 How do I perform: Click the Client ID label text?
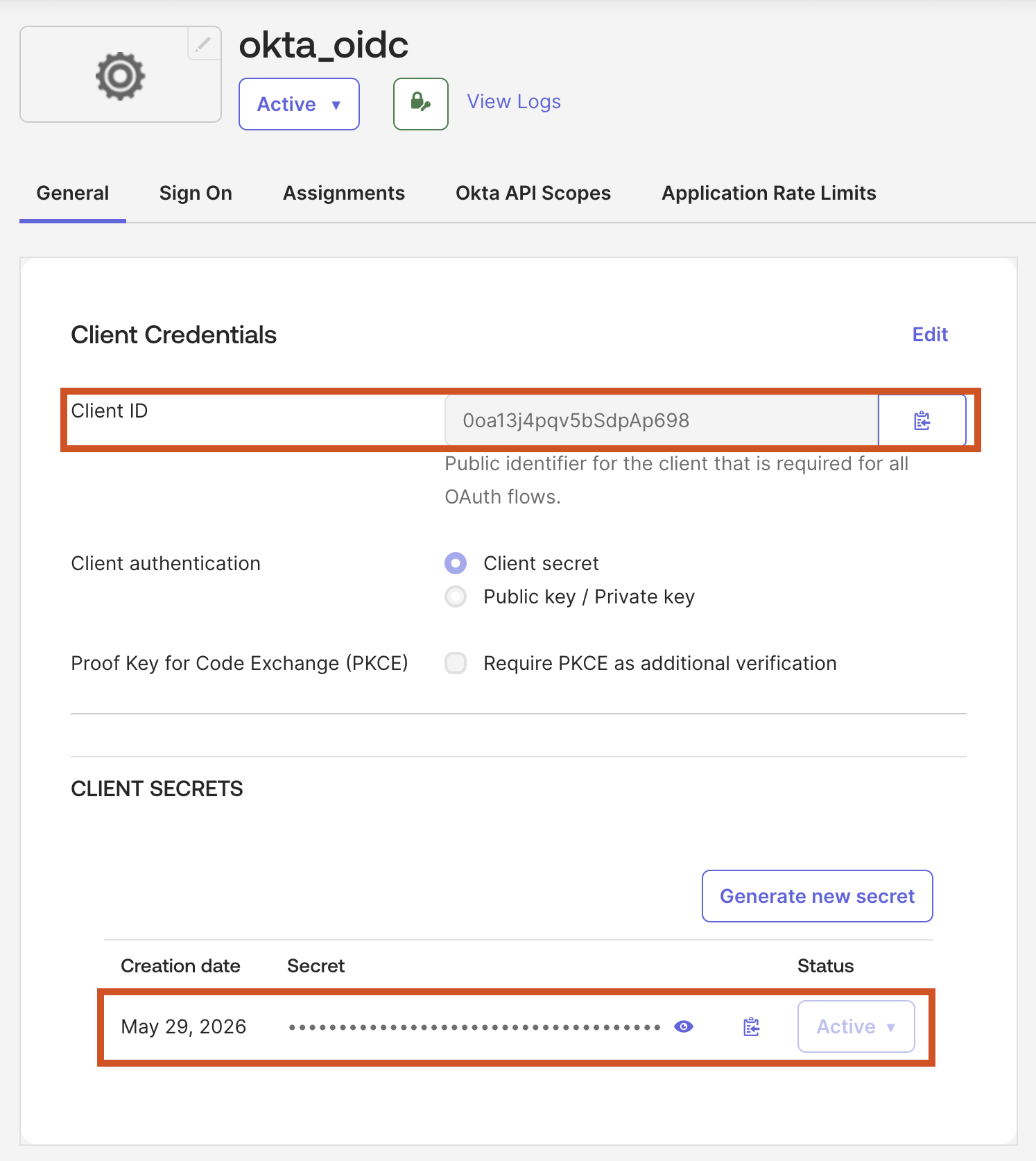(110, 411)
